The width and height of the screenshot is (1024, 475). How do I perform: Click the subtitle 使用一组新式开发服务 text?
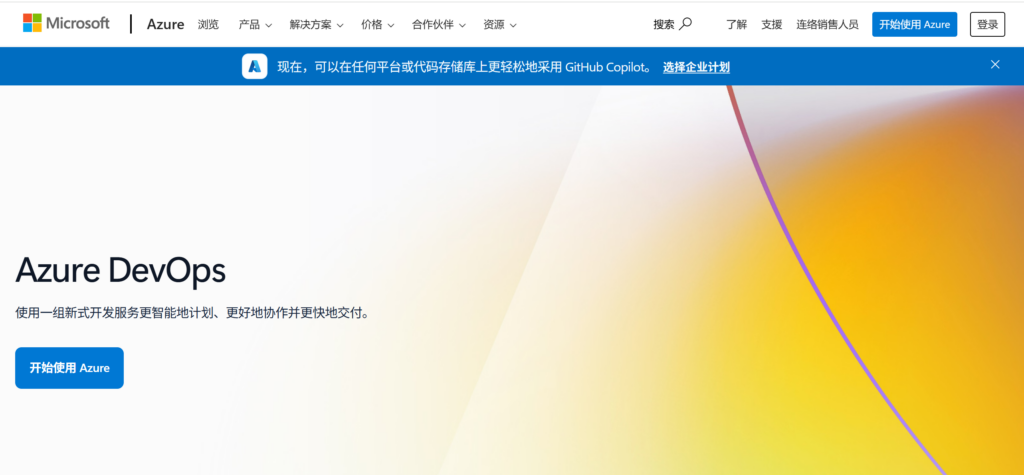pyautogui.click(x=194, y=312)
